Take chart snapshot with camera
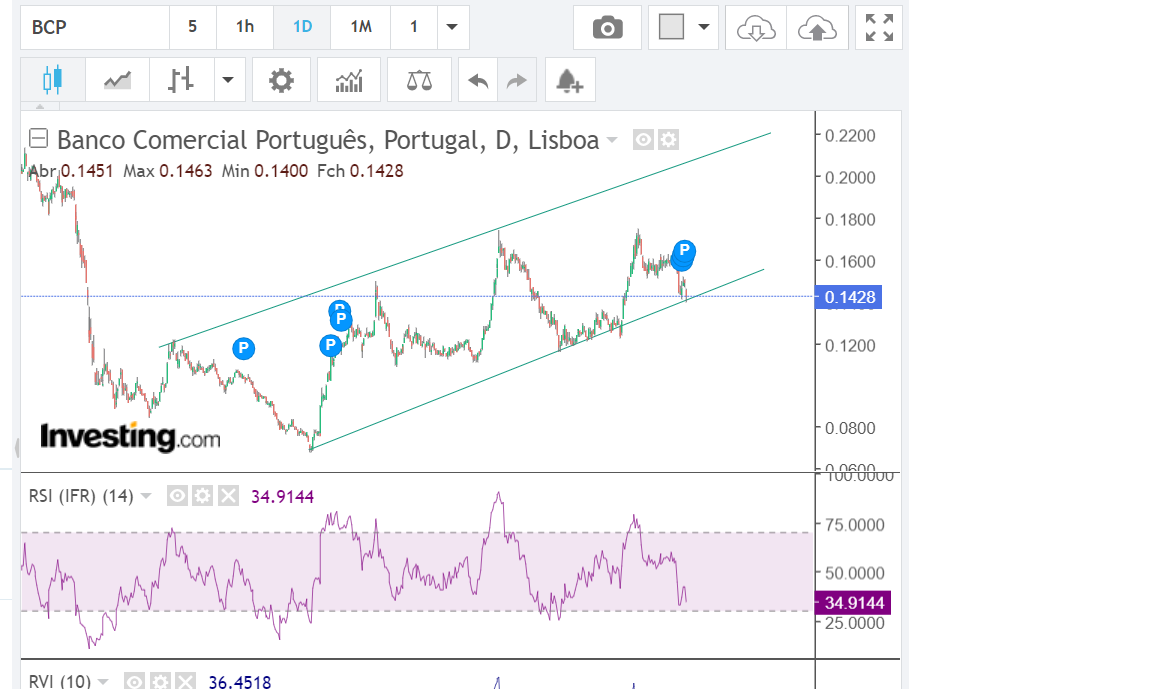 click(x=608, y=28)
